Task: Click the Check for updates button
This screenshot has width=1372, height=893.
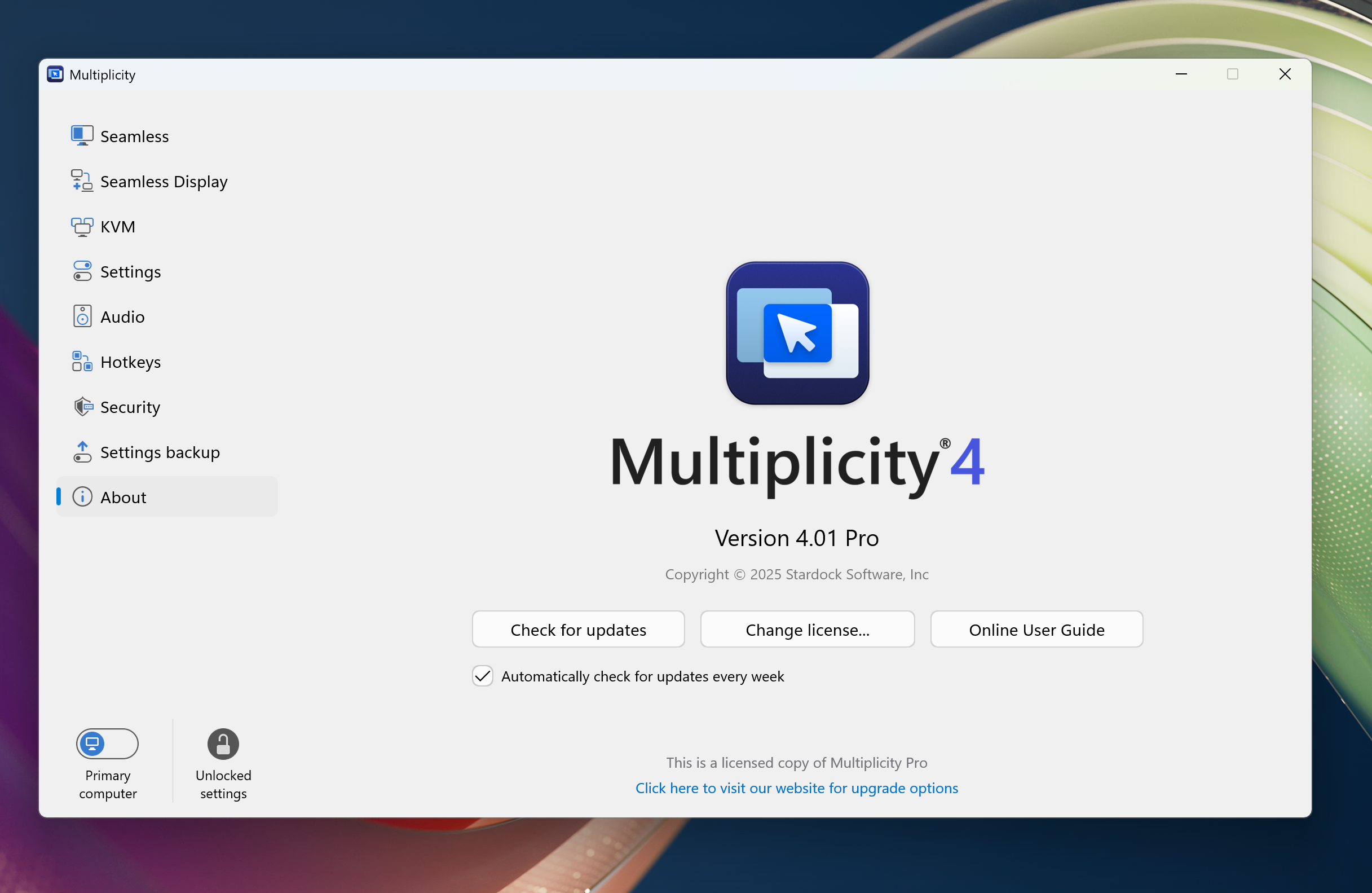Action: click(x=578, y=630)
